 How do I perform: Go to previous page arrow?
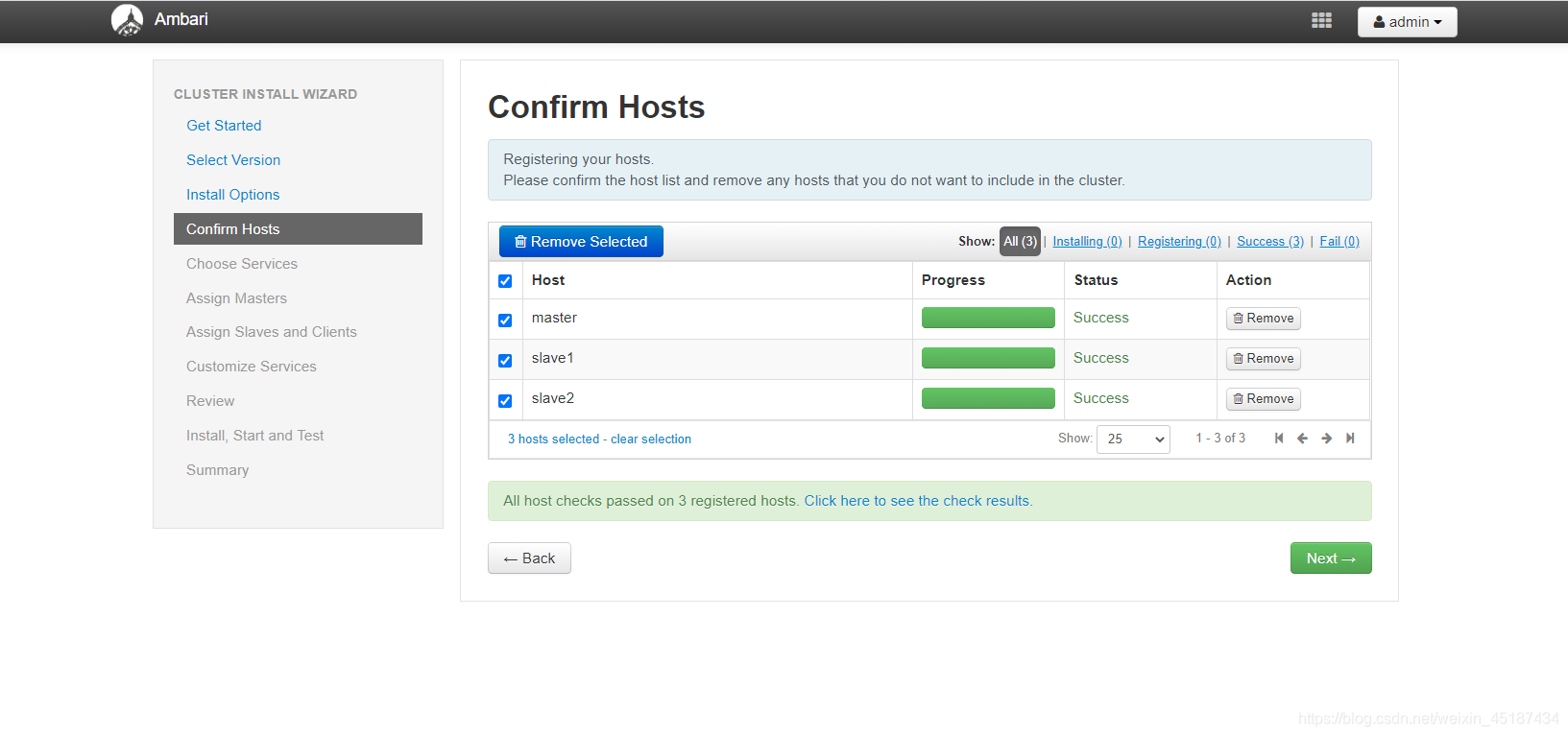click(x=1303, y=439)
